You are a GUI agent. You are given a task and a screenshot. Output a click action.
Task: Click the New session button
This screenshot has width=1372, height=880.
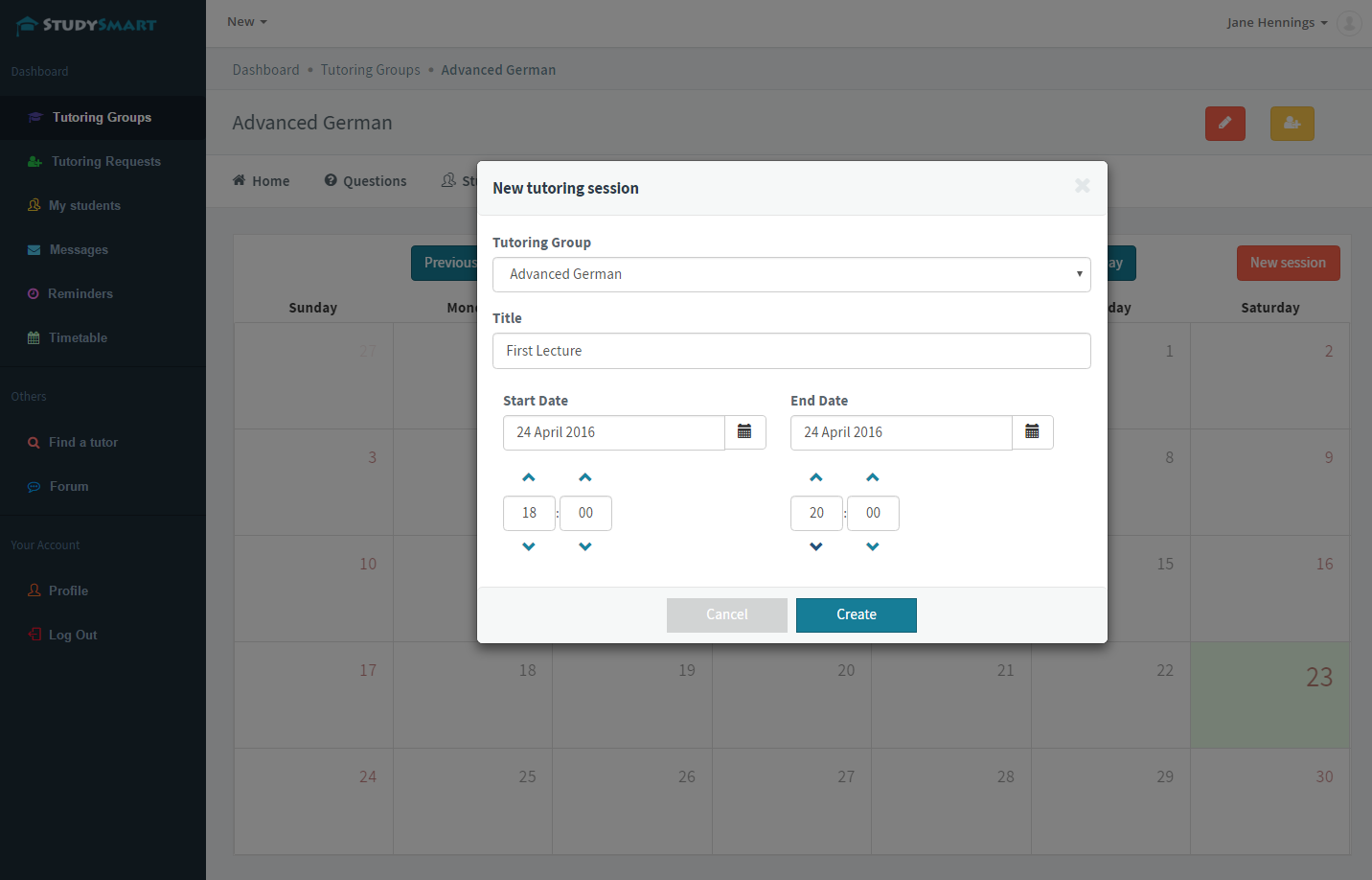[x=1288, y=263]
